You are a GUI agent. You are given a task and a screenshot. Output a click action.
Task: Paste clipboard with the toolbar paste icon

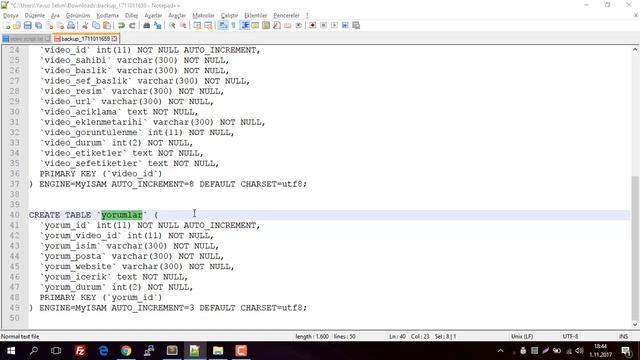coord(107,25)
